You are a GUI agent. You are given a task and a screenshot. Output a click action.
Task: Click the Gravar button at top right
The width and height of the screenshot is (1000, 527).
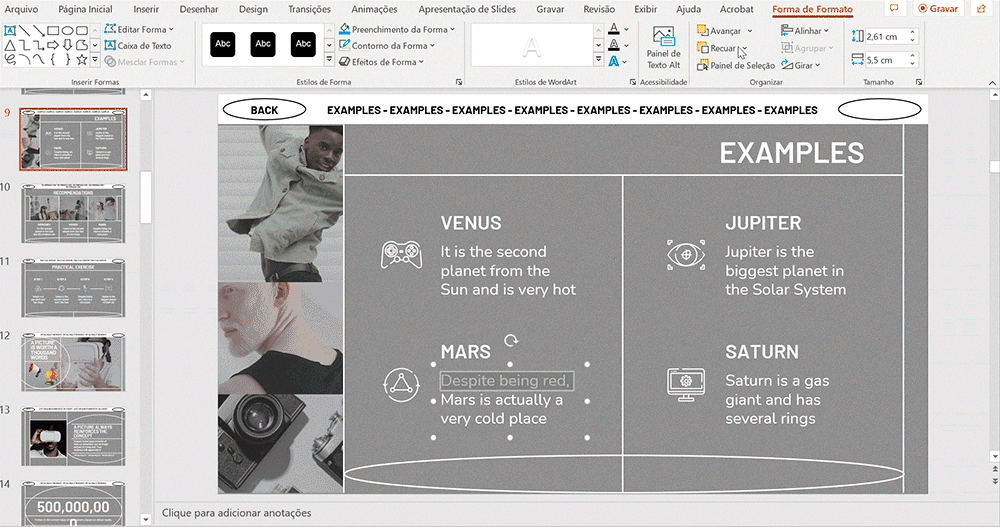[x=938, y=9]
